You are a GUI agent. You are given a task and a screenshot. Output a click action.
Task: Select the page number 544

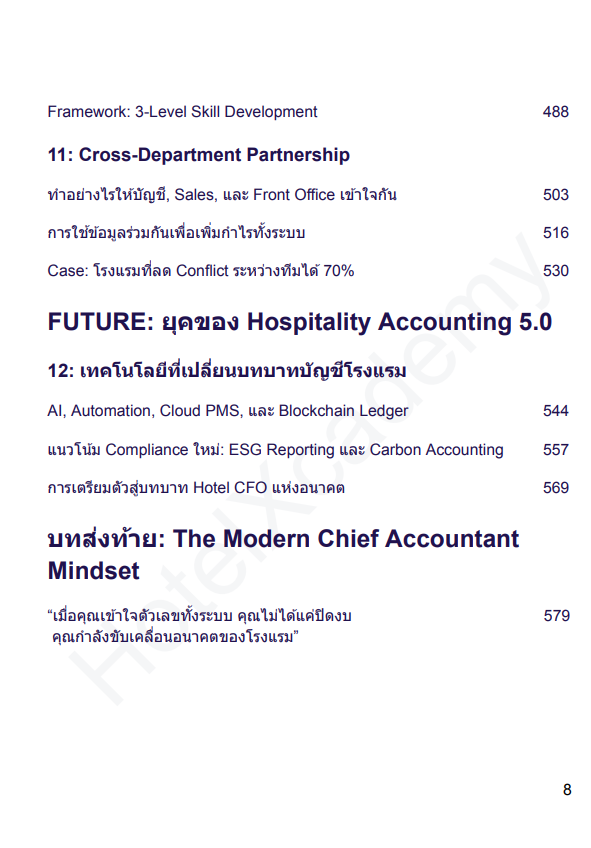click(556, 411)
